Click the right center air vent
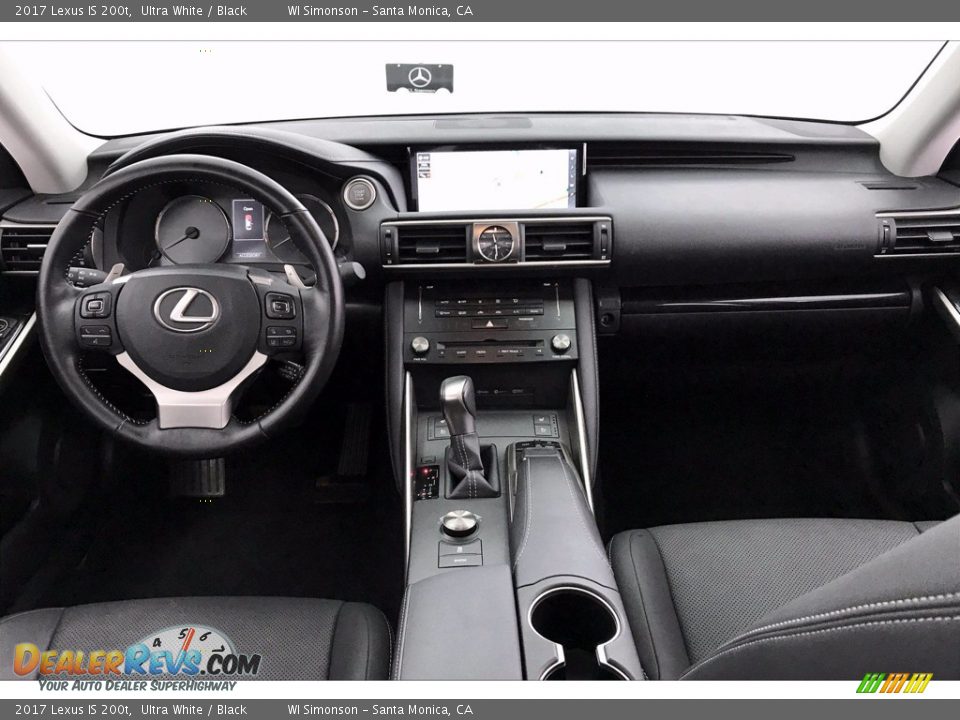This screenshot has height=720, width=960. coord(559,242)
